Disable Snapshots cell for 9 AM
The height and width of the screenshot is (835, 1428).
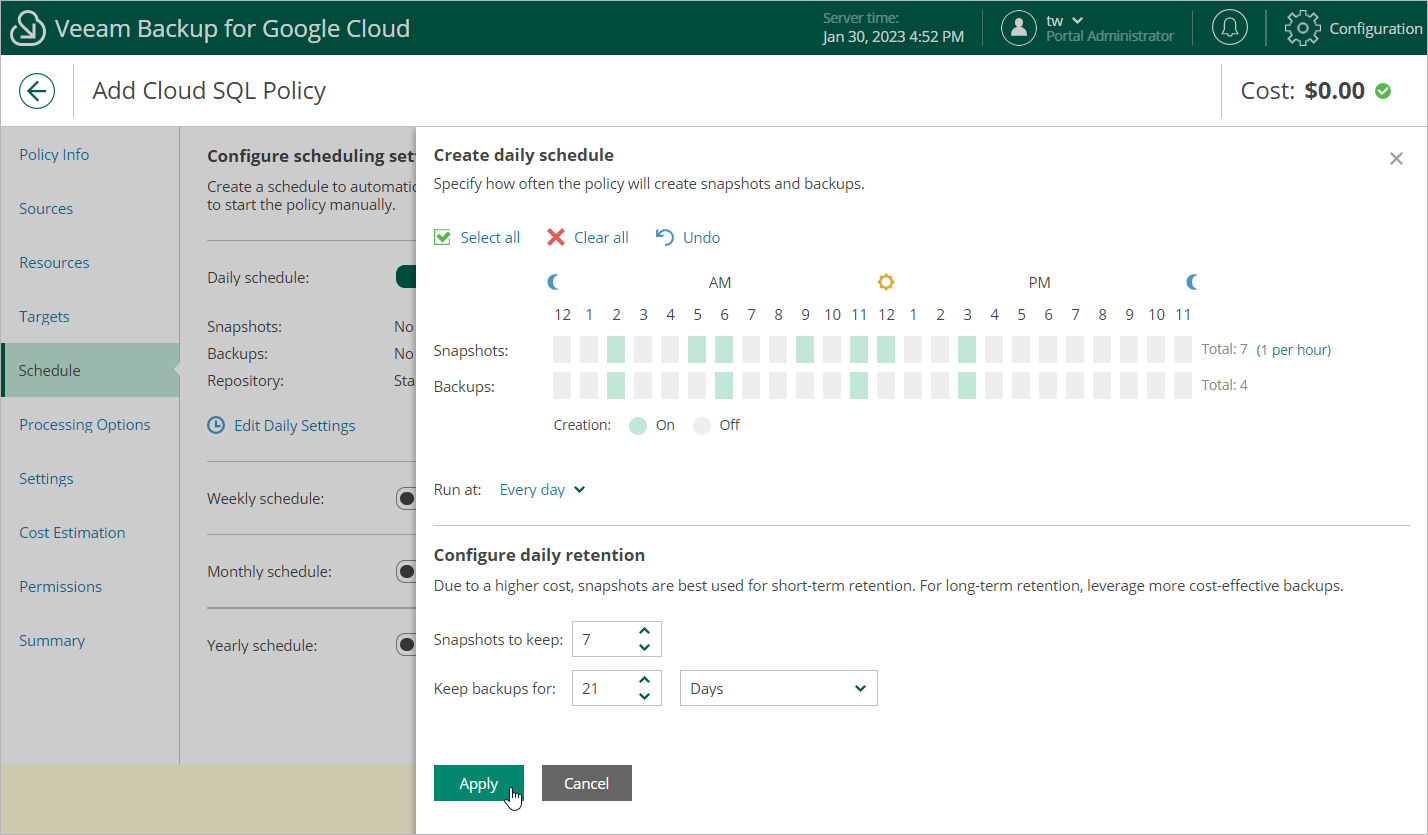click(805, 350)
